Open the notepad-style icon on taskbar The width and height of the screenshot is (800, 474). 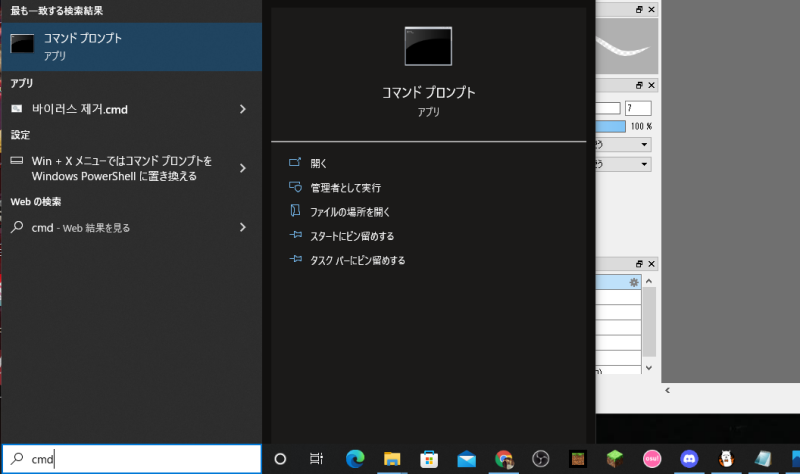point(763,459)
